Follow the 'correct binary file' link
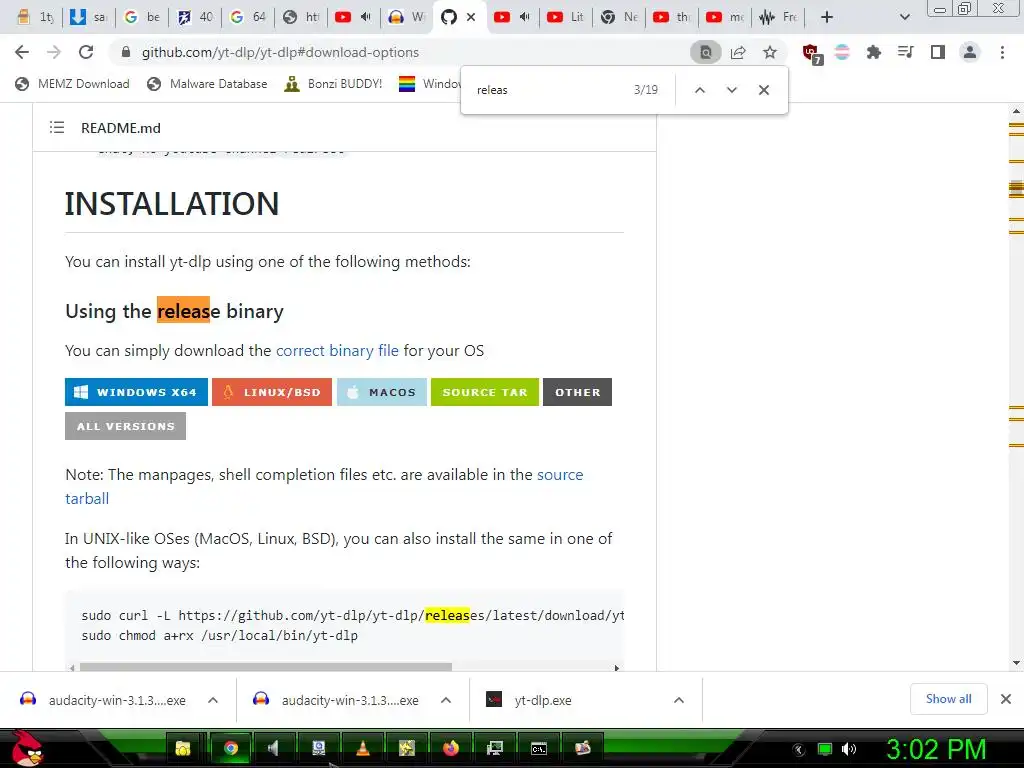 337,351
